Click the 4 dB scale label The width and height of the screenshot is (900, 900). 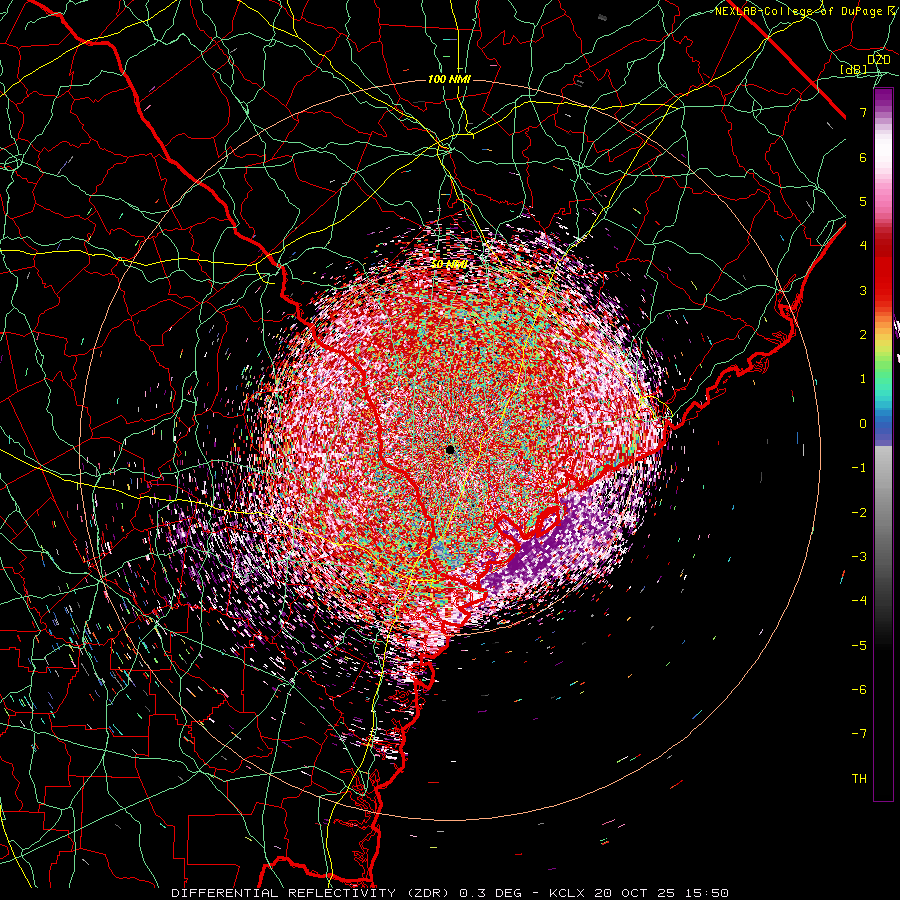tap(863, 246)
